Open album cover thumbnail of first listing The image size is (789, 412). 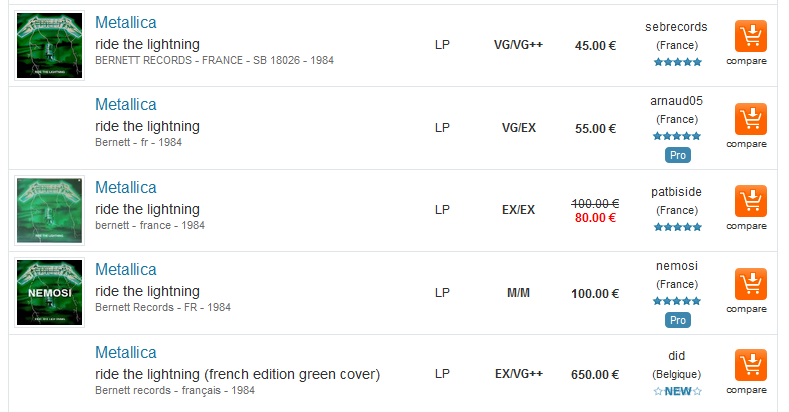tap(49, 45)
